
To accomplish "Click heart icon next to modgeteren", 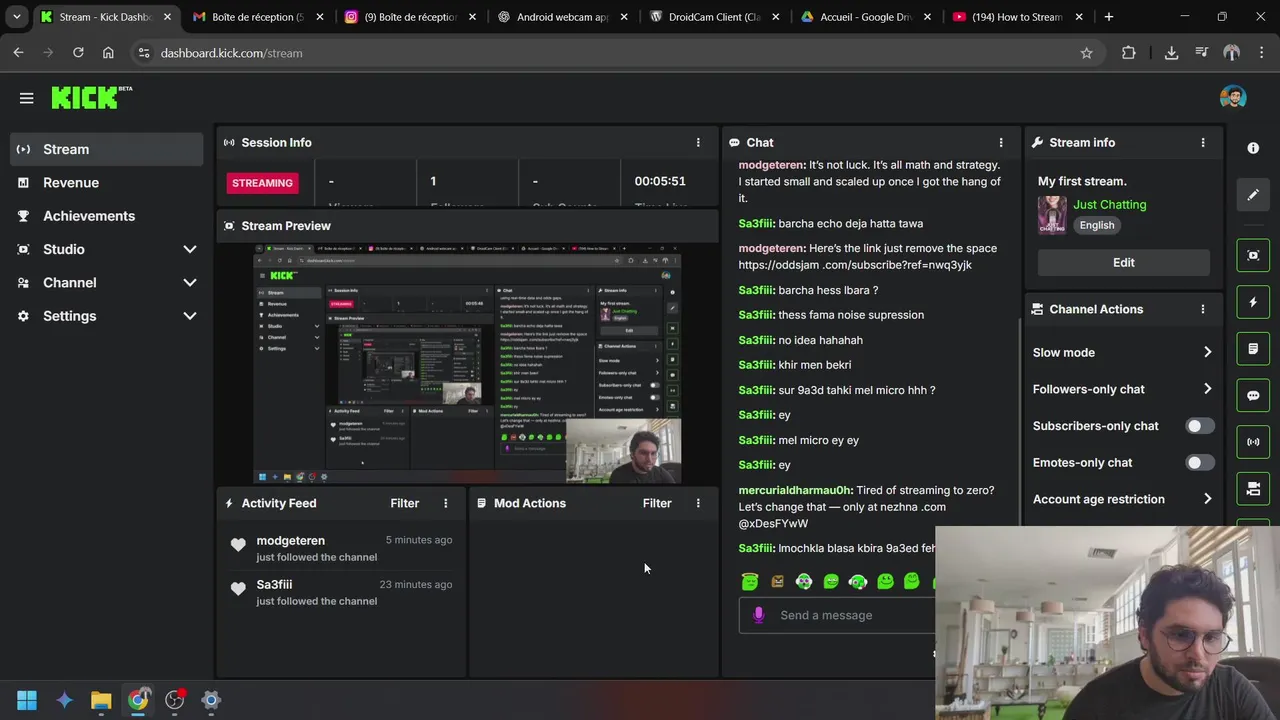I will pyautogui.click(x=238, y=545).
